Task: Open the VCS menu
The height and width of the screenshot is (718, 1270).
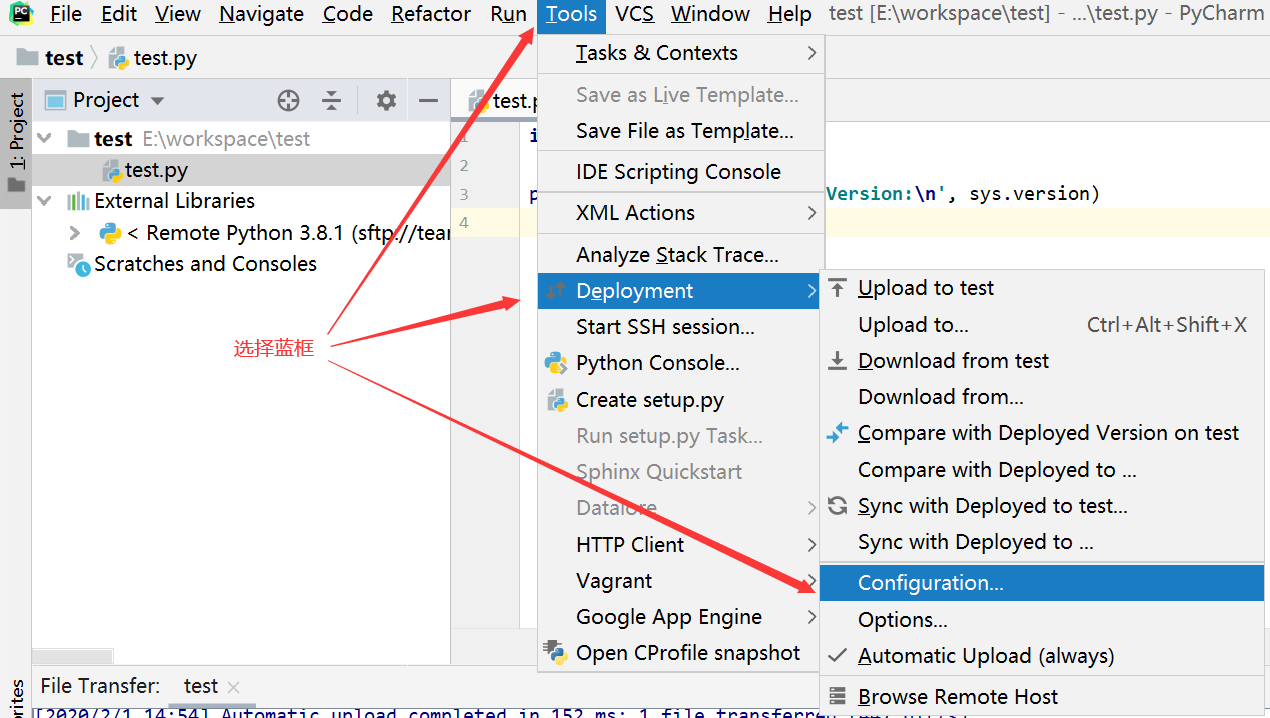Action: click(x=634, y=14)
